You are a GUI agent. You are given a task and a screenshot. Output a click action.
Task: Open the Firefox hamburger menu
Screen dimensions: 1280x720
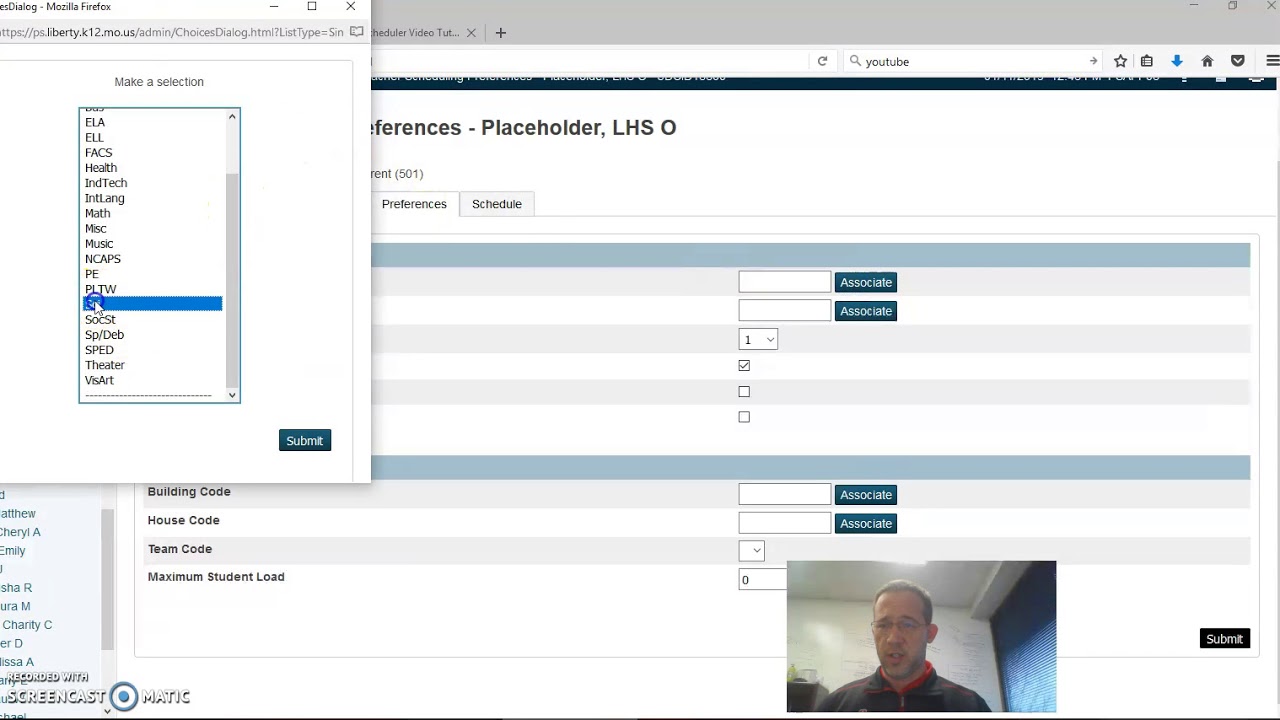[x=1272, y=61]
